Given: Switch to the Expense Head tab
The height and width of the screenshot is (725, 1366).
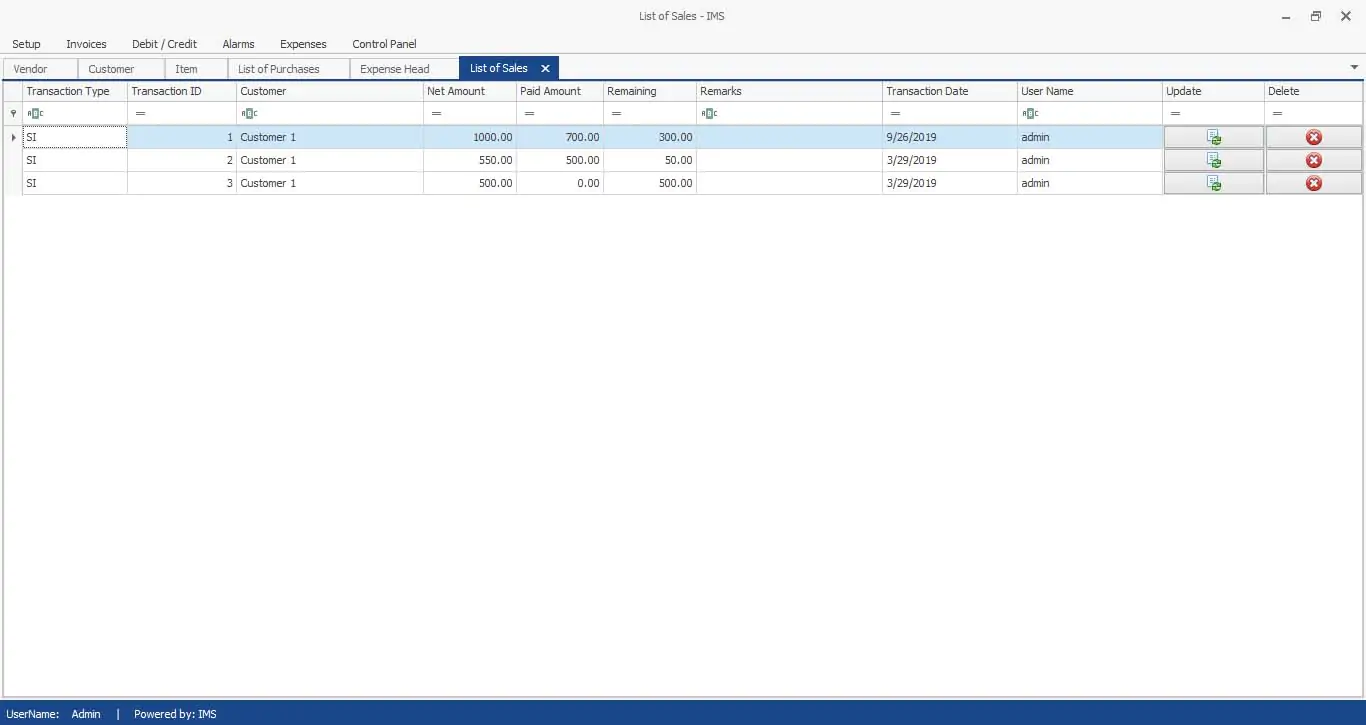Looking at the screenshot, I should pos(395,69).
